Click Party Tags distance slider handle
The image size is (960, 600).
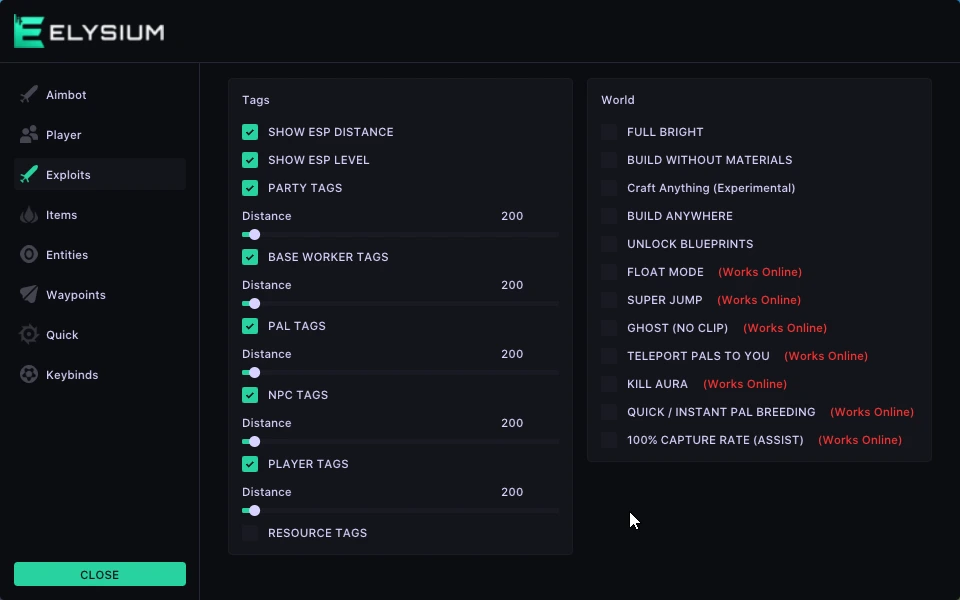tap(255, 234)
